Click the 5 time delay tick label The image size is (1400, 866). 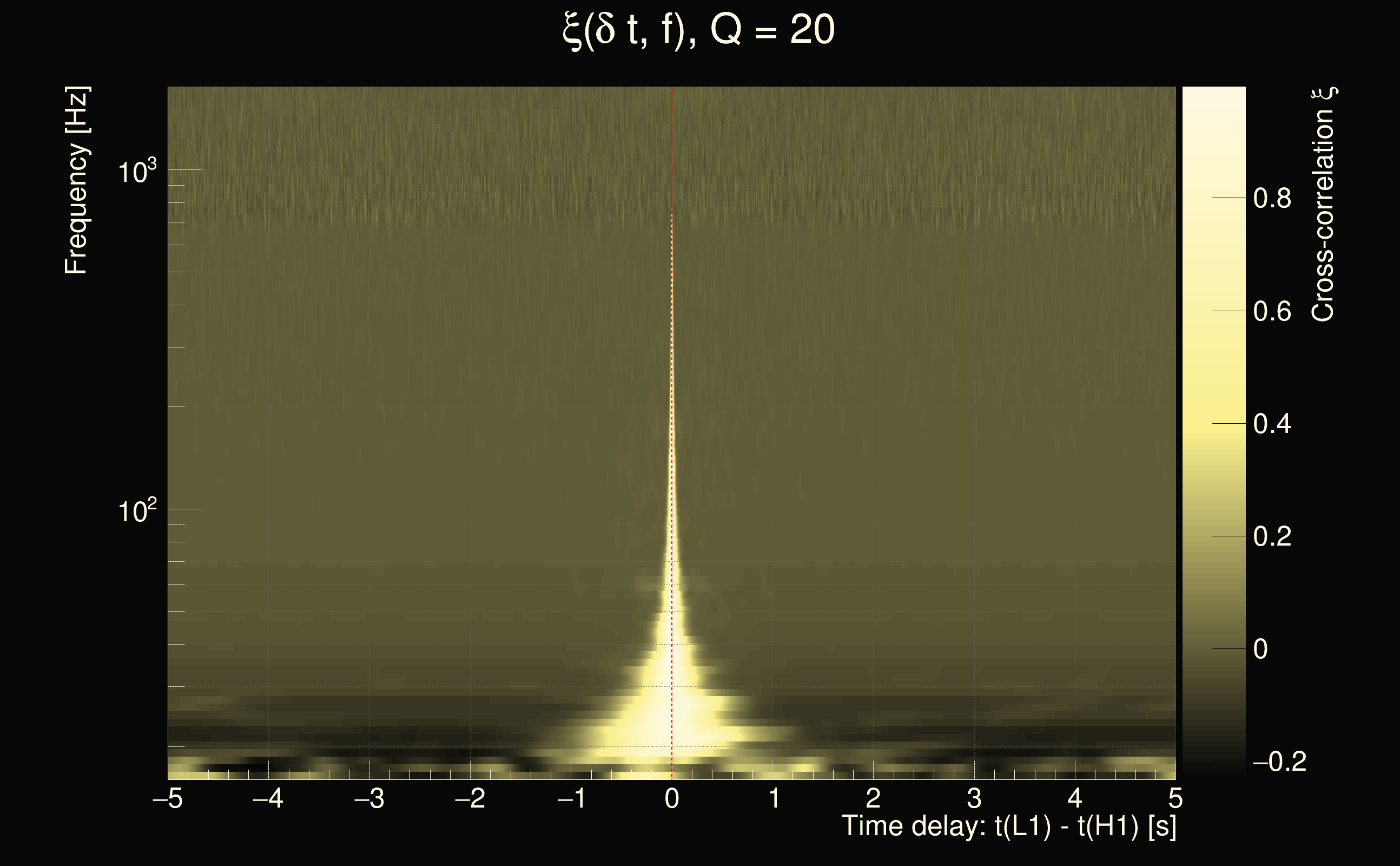1175,798
